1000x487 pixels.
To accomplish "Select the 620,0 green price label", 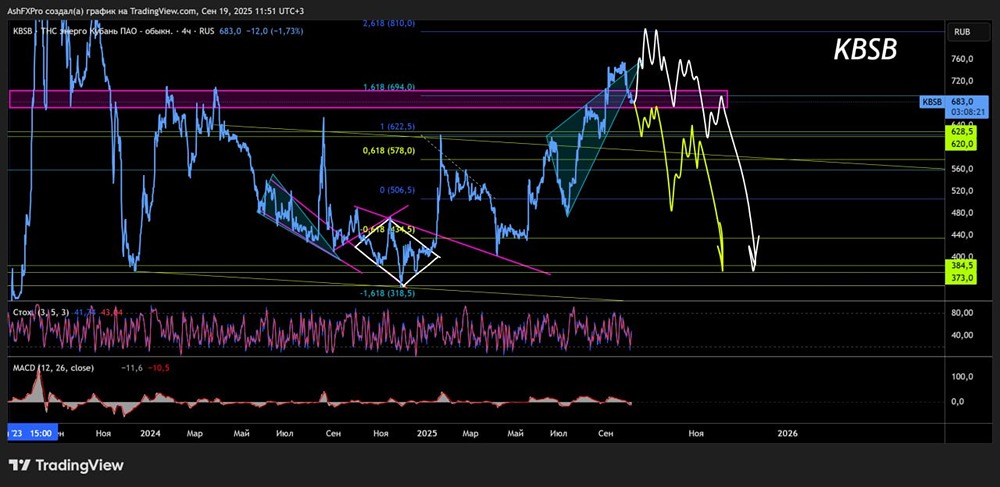I will coord(961,144).
